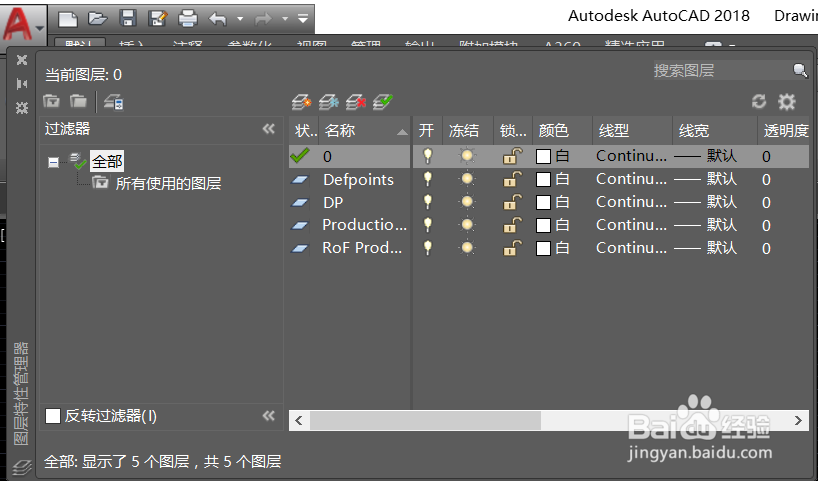Lock the RoF Prod... layer
This screenshot has height=481, width=818.
512,248
